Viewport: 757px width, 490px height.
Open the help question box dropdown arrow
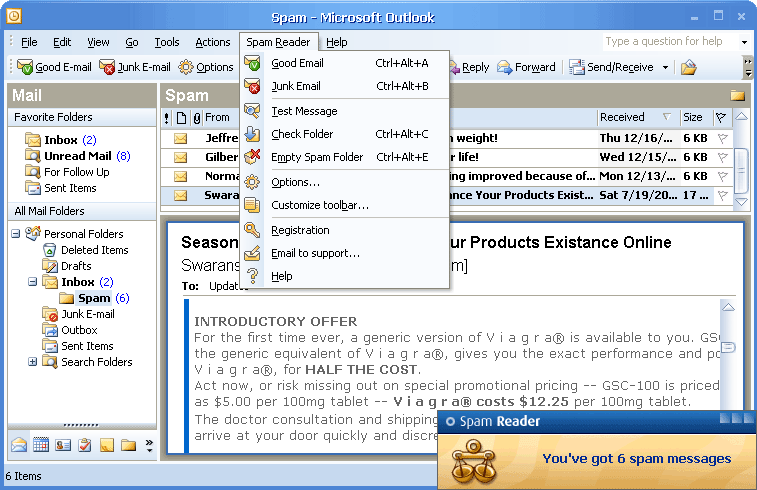pos(744,42)
